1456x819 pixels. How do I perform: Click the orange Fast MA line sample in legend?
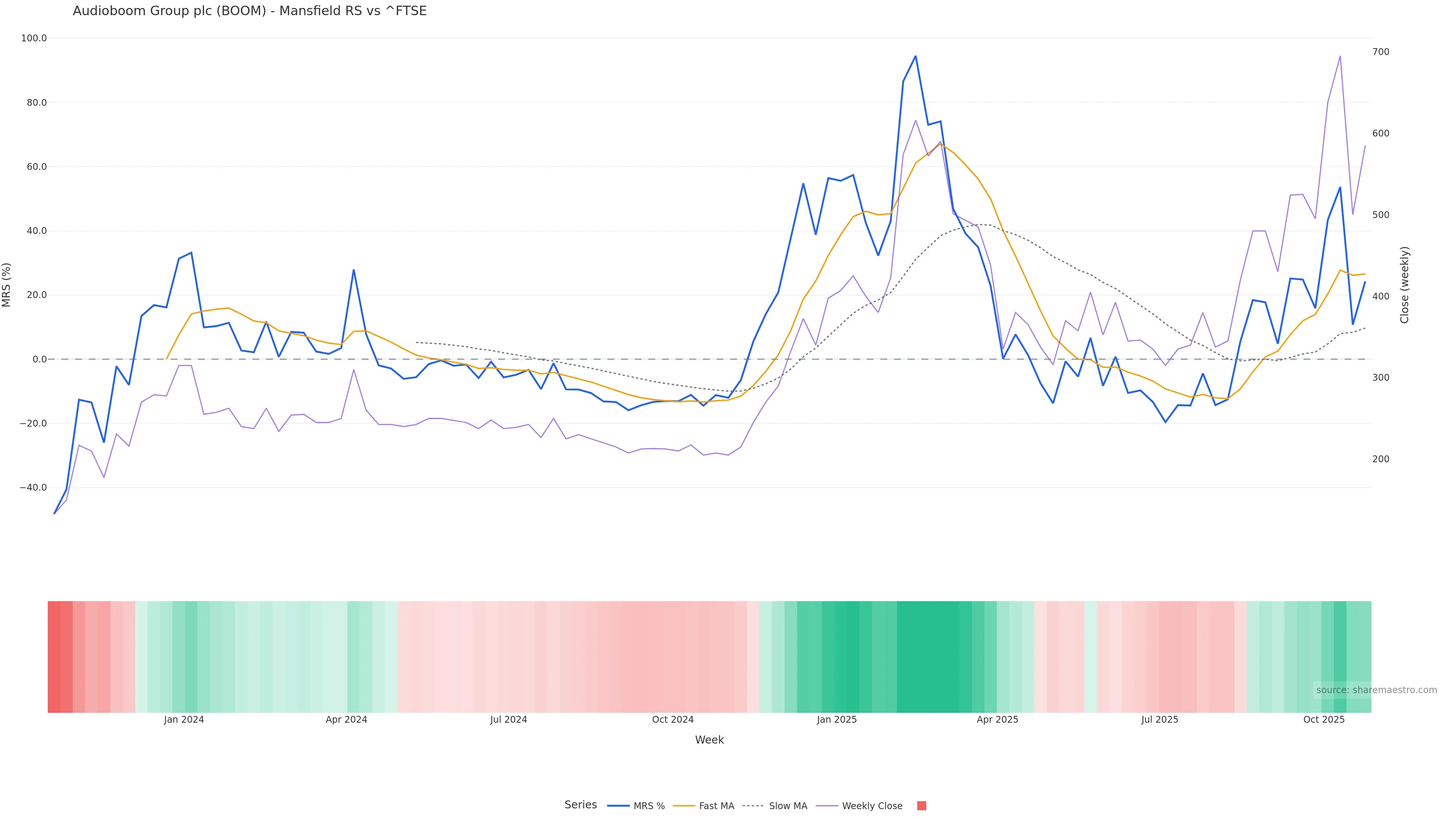(x=684, y=806)
